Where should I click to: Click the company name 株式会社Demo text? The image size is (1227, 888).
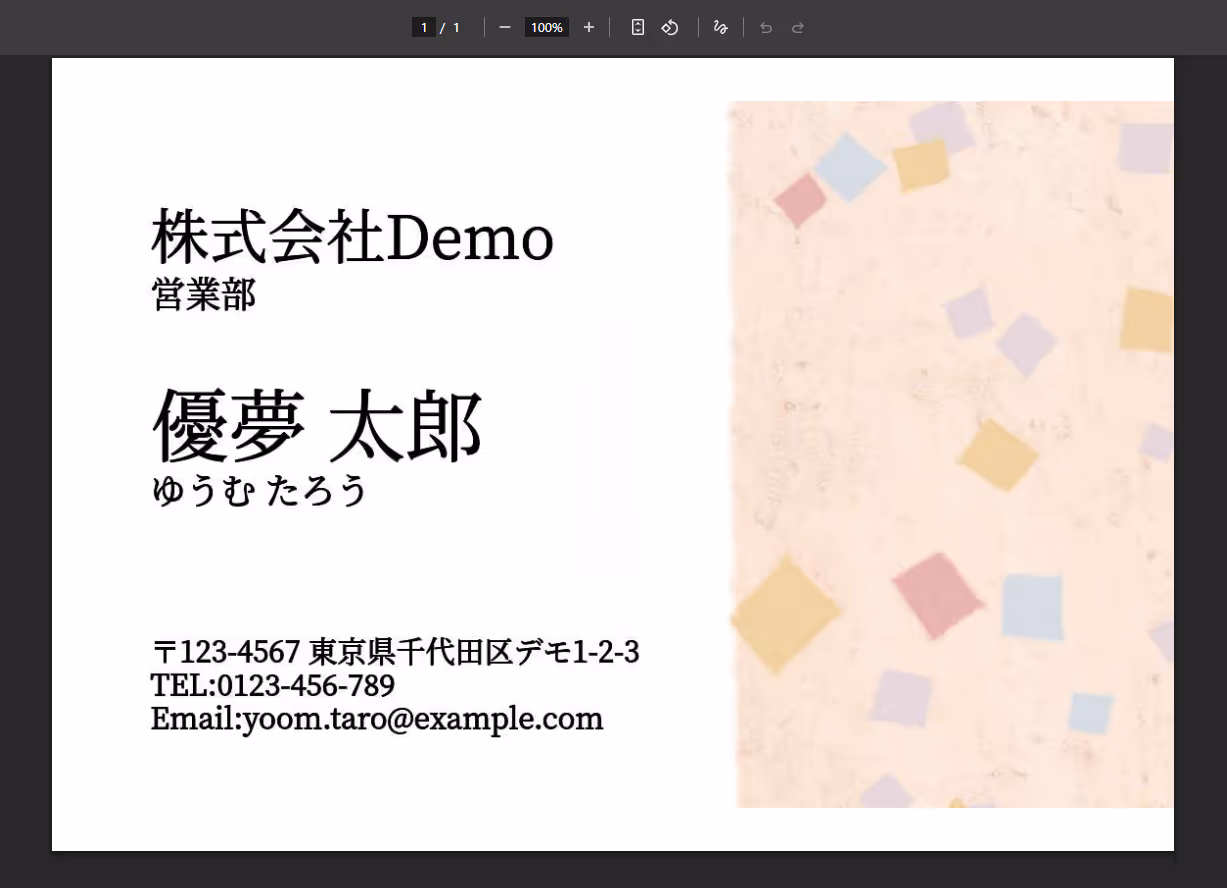(352, 238)
